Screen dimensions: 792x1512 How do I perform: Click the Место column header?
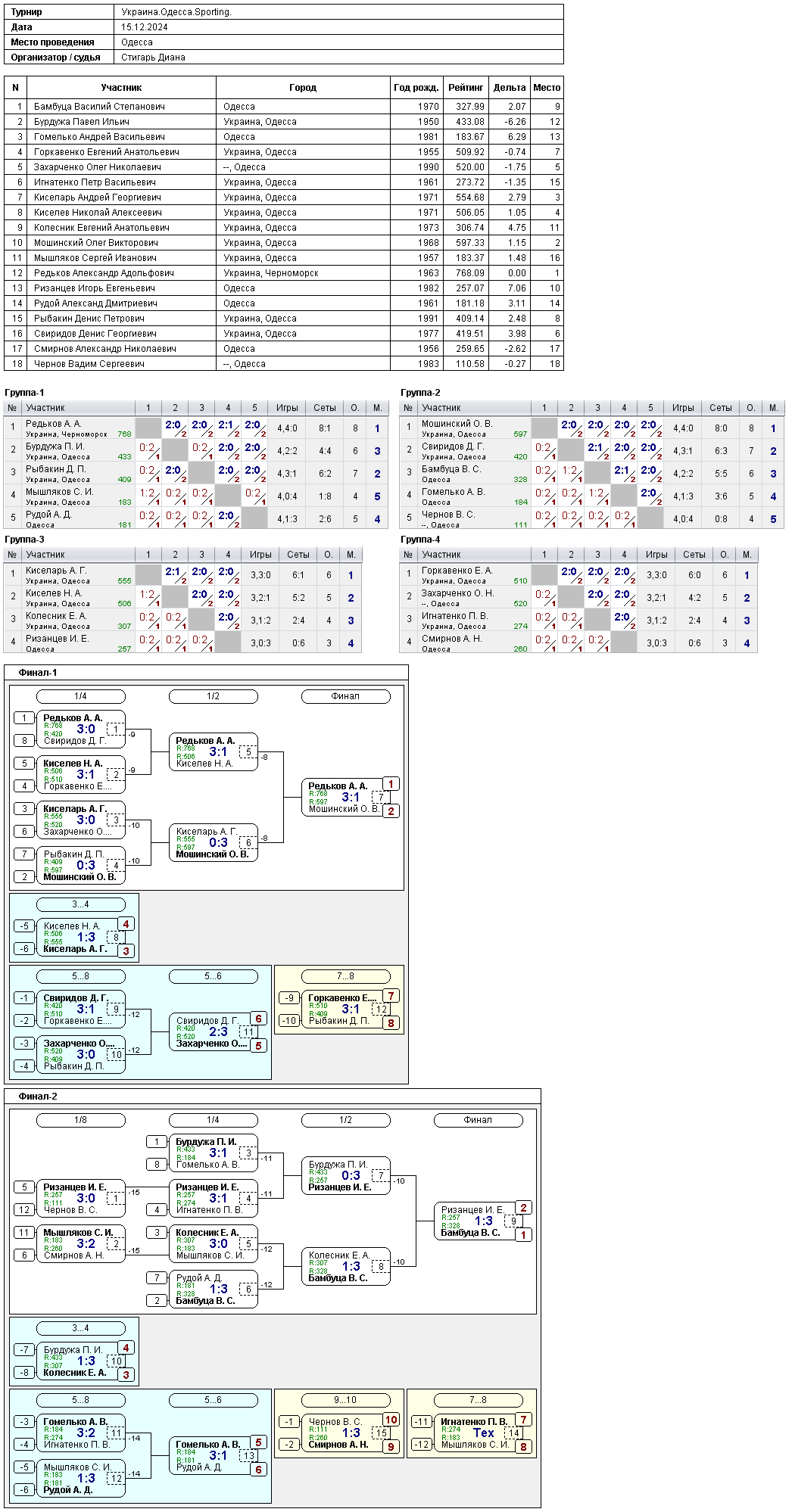547,88
